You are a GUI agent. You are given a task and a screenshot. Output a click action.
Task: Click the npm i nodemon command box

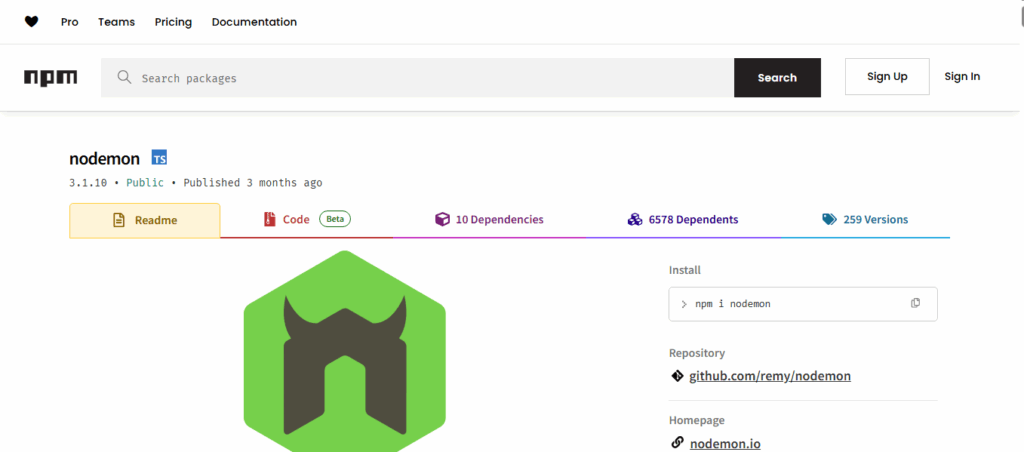click(x=803, y=304)
